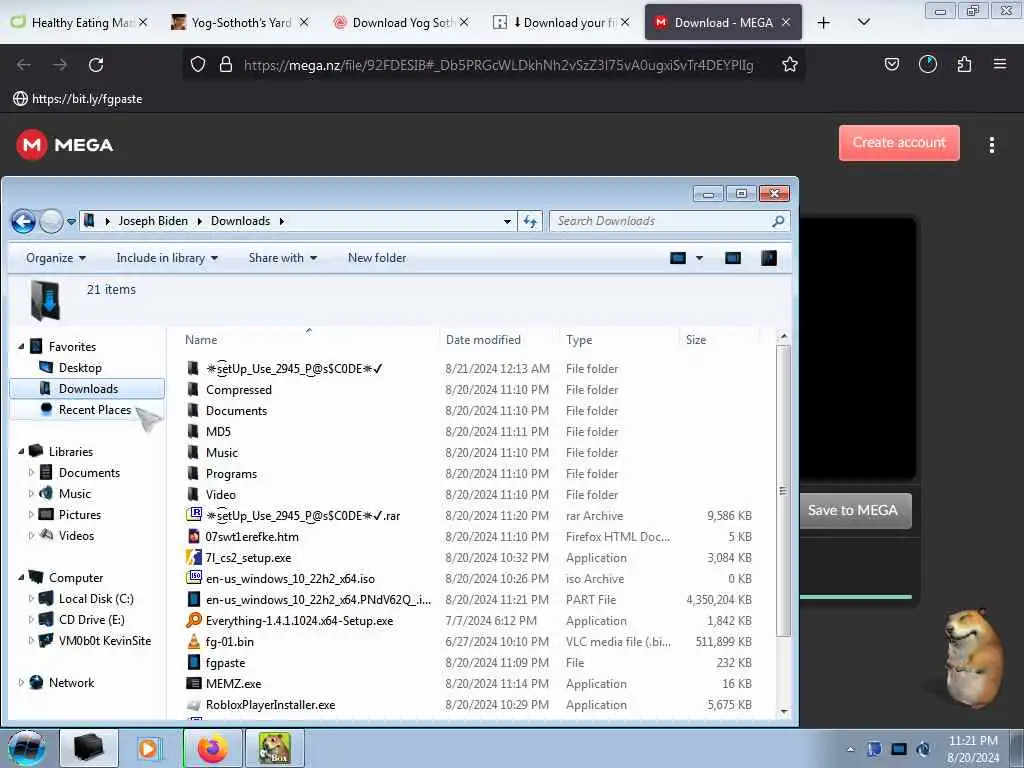
Task: Collapse the Favorites tree group
Action: click(21, 347)
